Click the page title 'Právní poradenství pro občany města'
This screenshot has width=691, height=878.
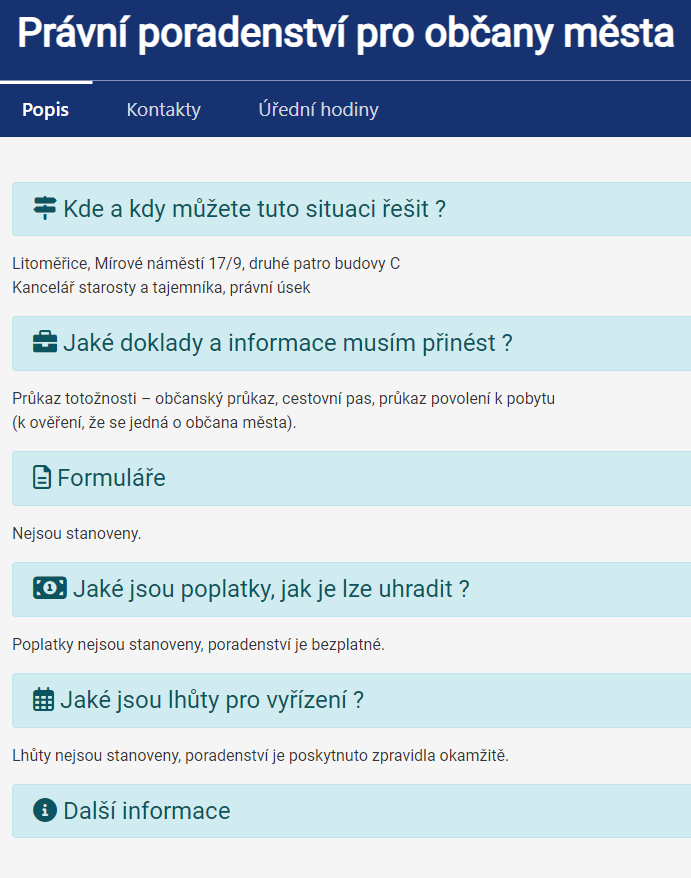pos(345,35)
